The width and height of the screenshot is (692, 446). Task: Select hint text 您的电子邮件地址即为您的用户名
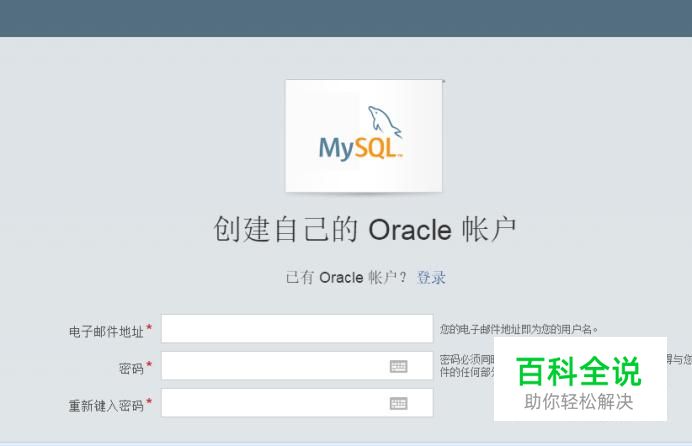click(x=519, y=330)
